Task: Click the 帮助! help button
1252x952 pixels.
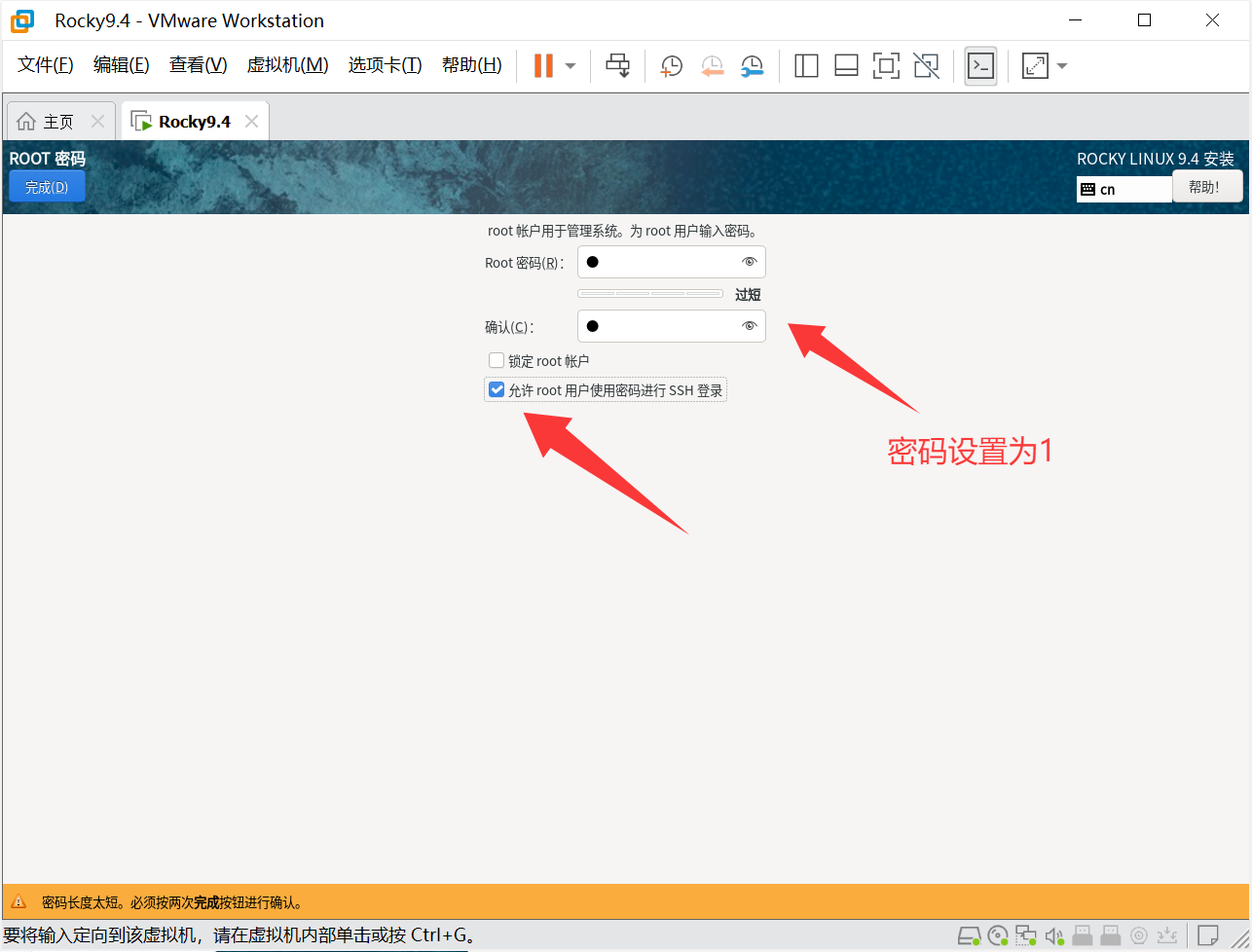Action: (x=1206, y=187)
